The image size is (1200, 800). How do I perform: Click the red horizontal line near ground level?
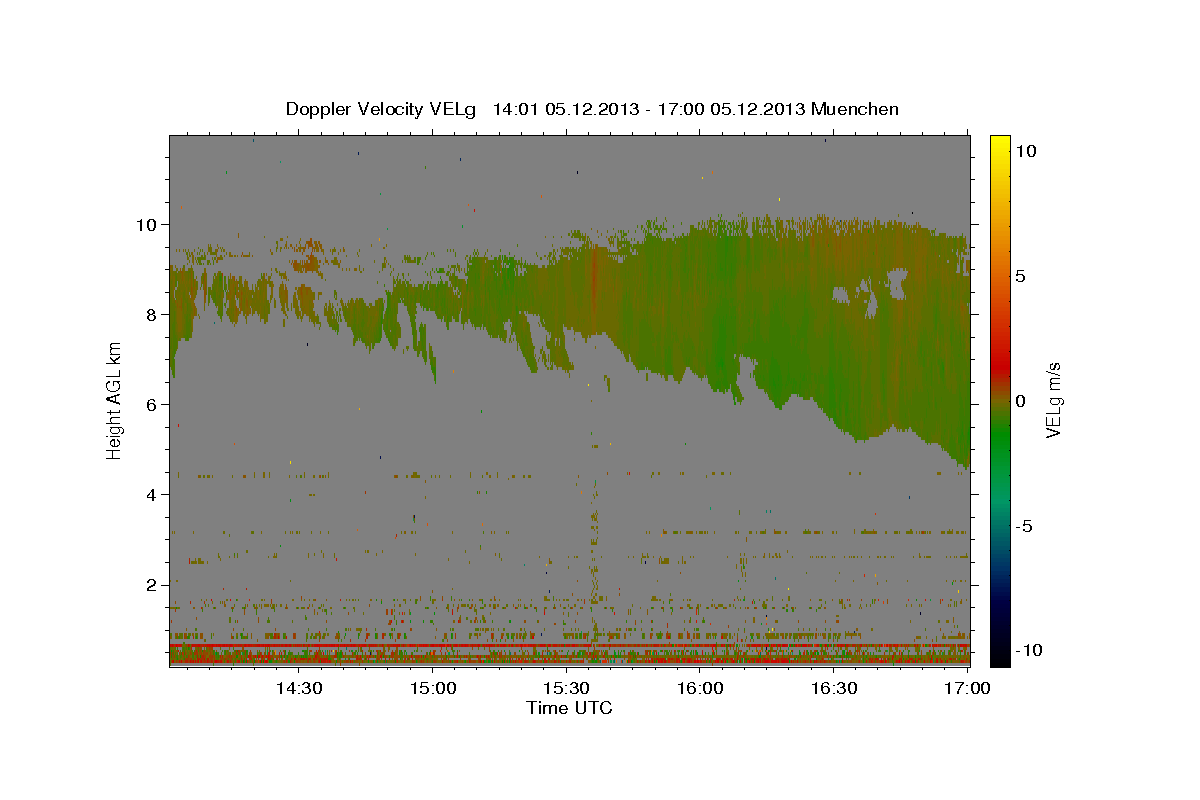pyautogui.click(x=569, y=646)
